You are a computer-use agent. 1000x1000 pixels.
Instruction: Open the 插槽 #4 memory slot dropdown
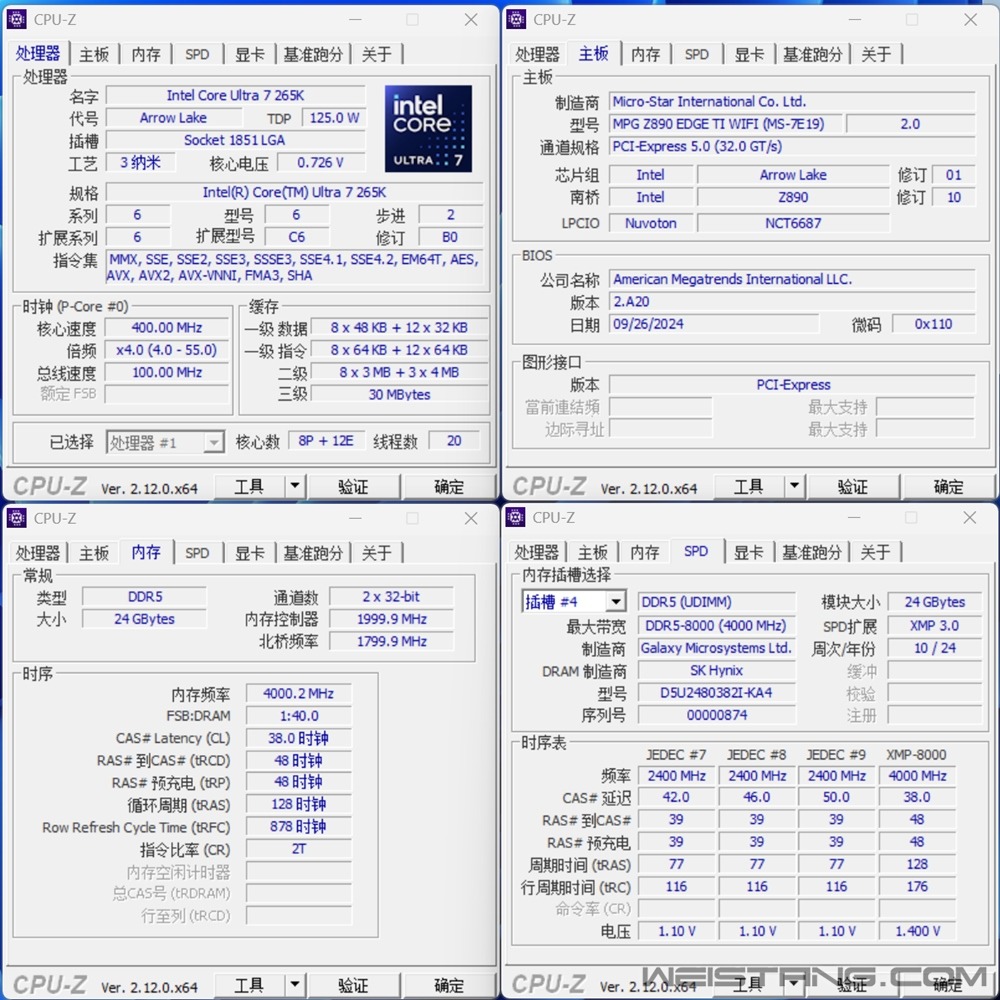pos(573,601)
